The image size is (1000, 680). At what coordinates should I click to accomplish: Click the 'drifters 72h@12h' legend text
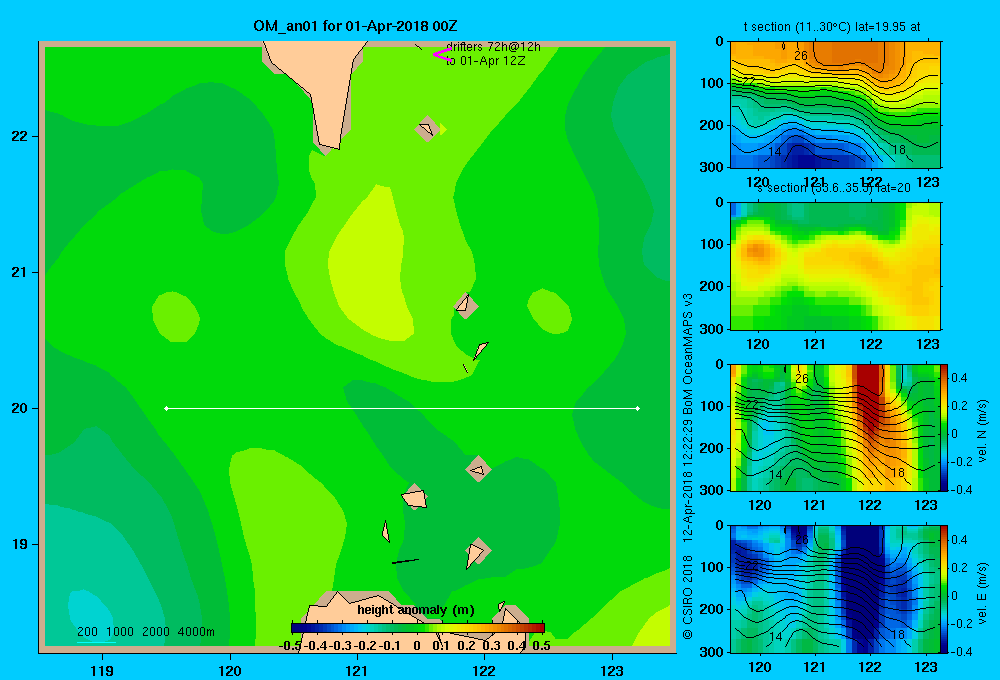(x=493, y=47)
